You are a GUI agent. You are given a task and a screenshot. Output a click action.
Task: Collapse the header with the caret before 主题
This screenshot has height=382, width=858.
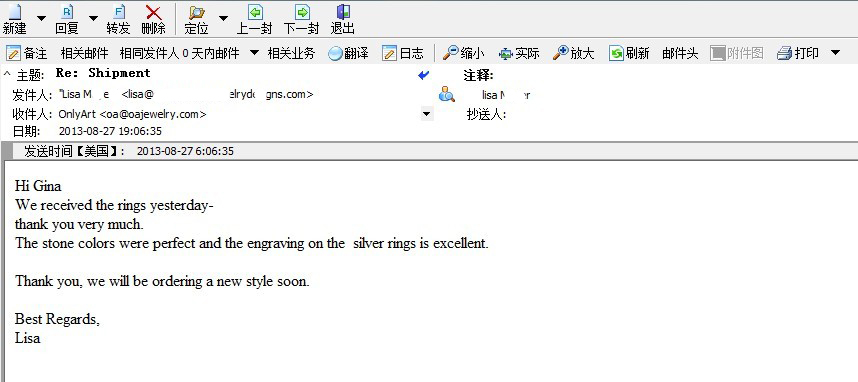pos(7,73)
